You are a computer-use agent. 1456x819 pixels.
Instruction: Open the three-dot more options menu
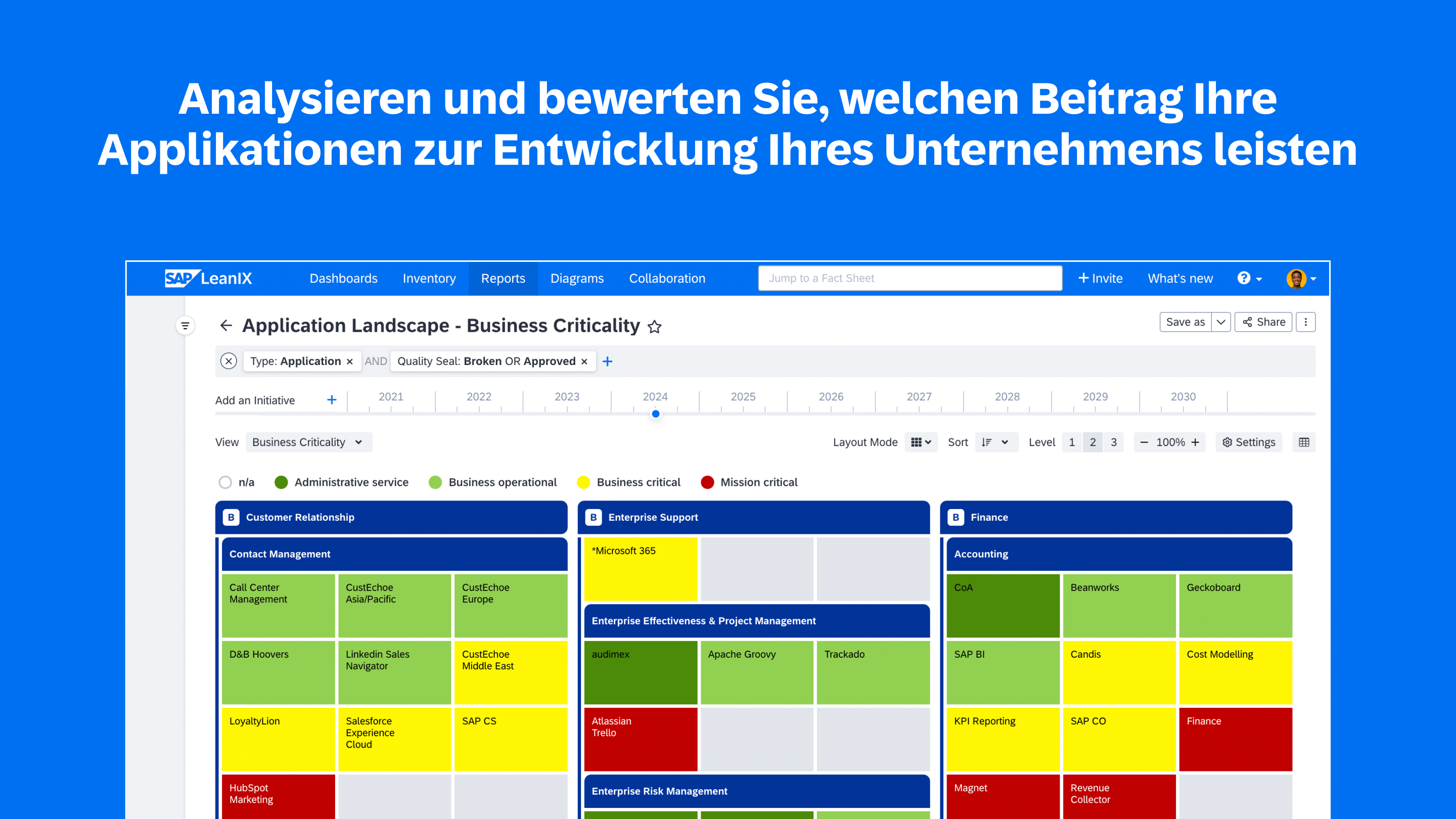1306,322
